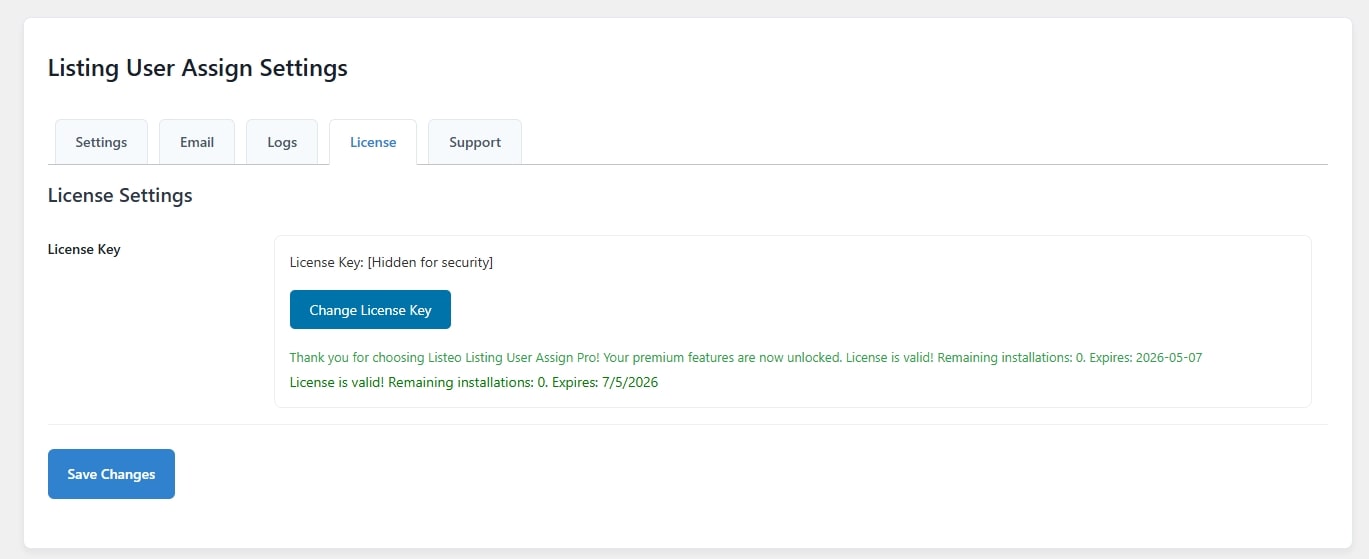Click empty space inside the license key panel

tap(900, 300)
